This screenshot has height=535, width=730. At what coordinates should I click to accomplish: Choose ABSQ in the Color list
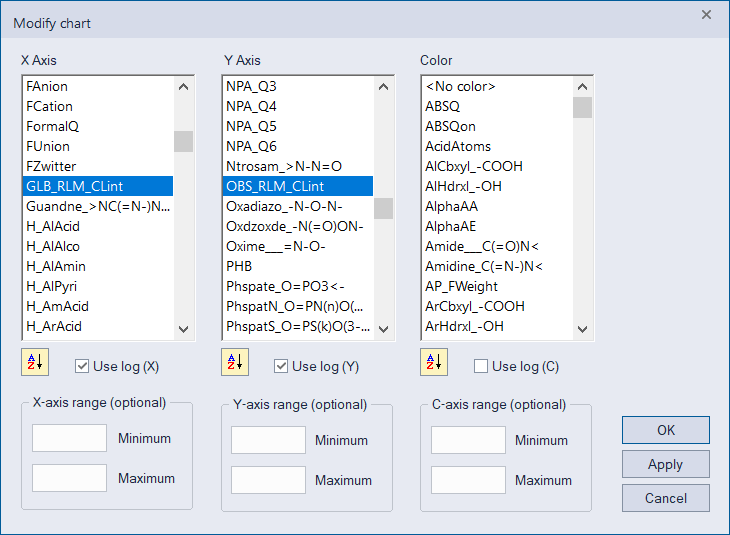click(497, 107)
